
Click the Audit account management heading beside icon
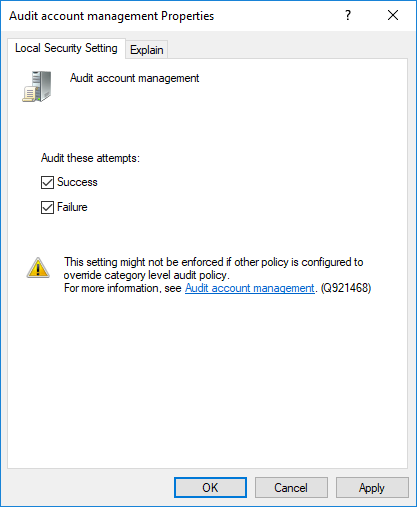[x=134, y=78]
